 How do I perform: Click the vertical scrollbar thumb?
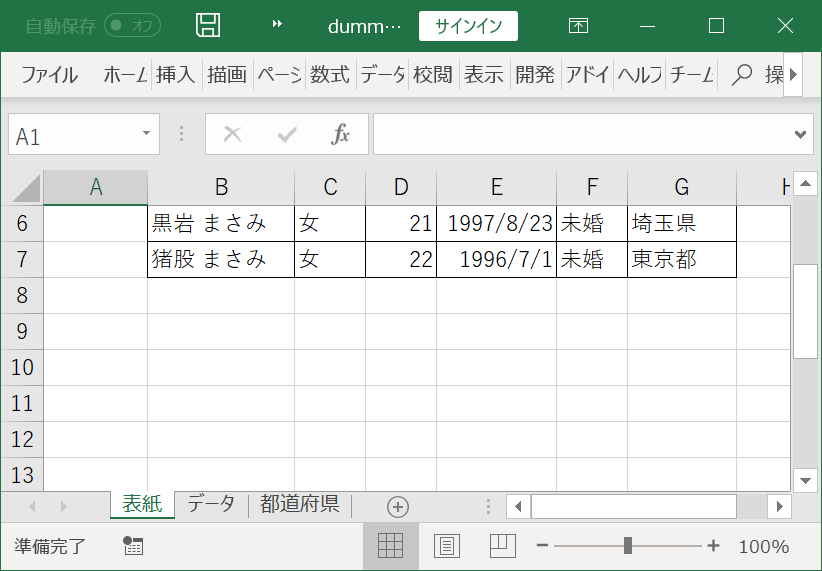pyautogui.click(x=805, y=311)
